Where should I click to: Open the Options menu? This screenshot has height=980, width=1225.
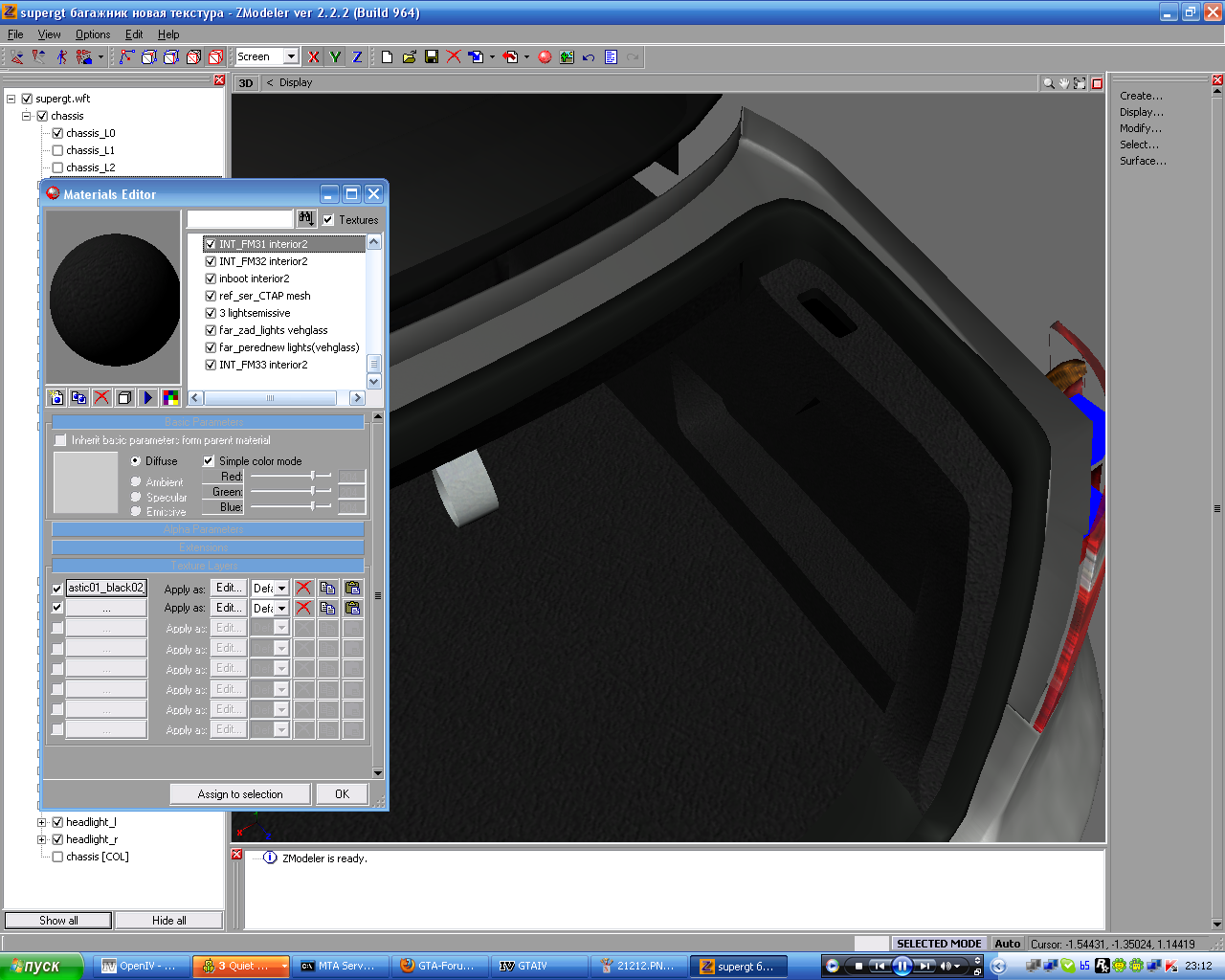[x=93, y=34]
